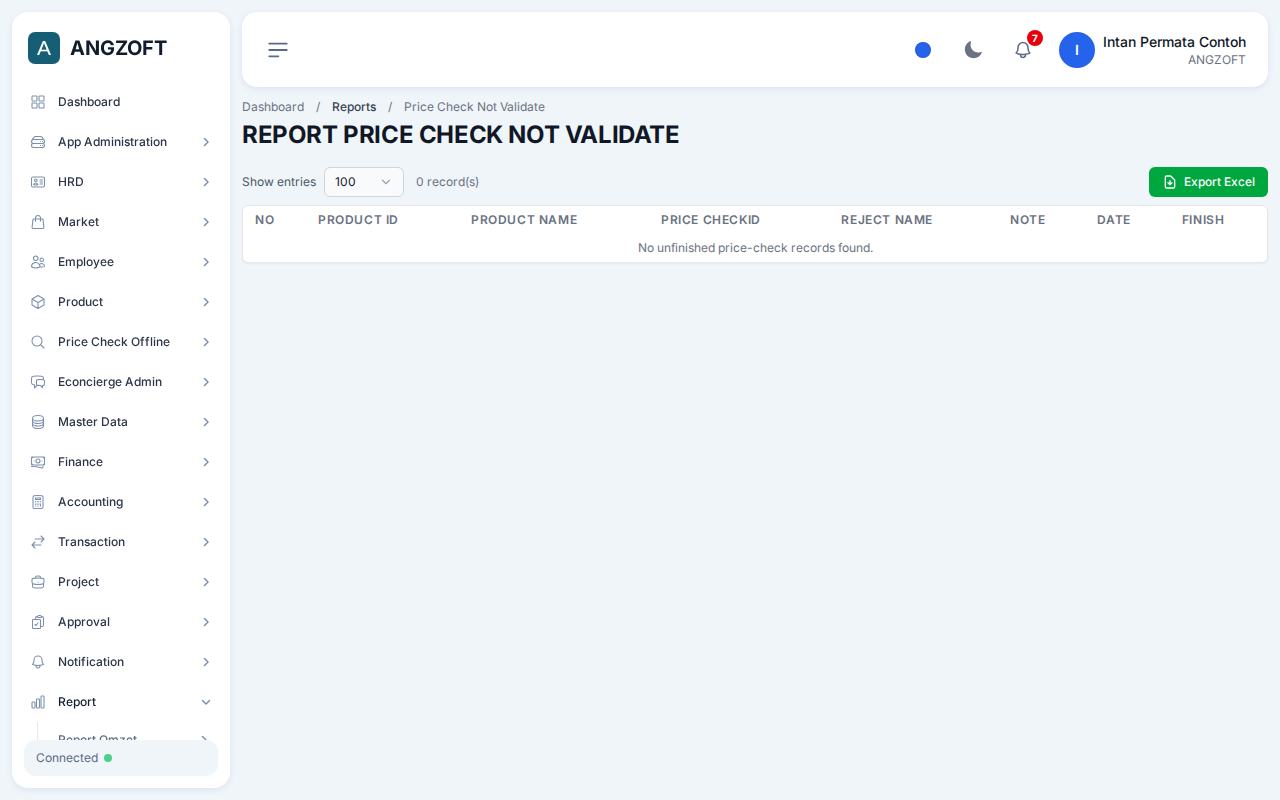Open Dashboard menu item in sidebar
This screenshot has width=1280, height=800.
click(x=121, y=102)
